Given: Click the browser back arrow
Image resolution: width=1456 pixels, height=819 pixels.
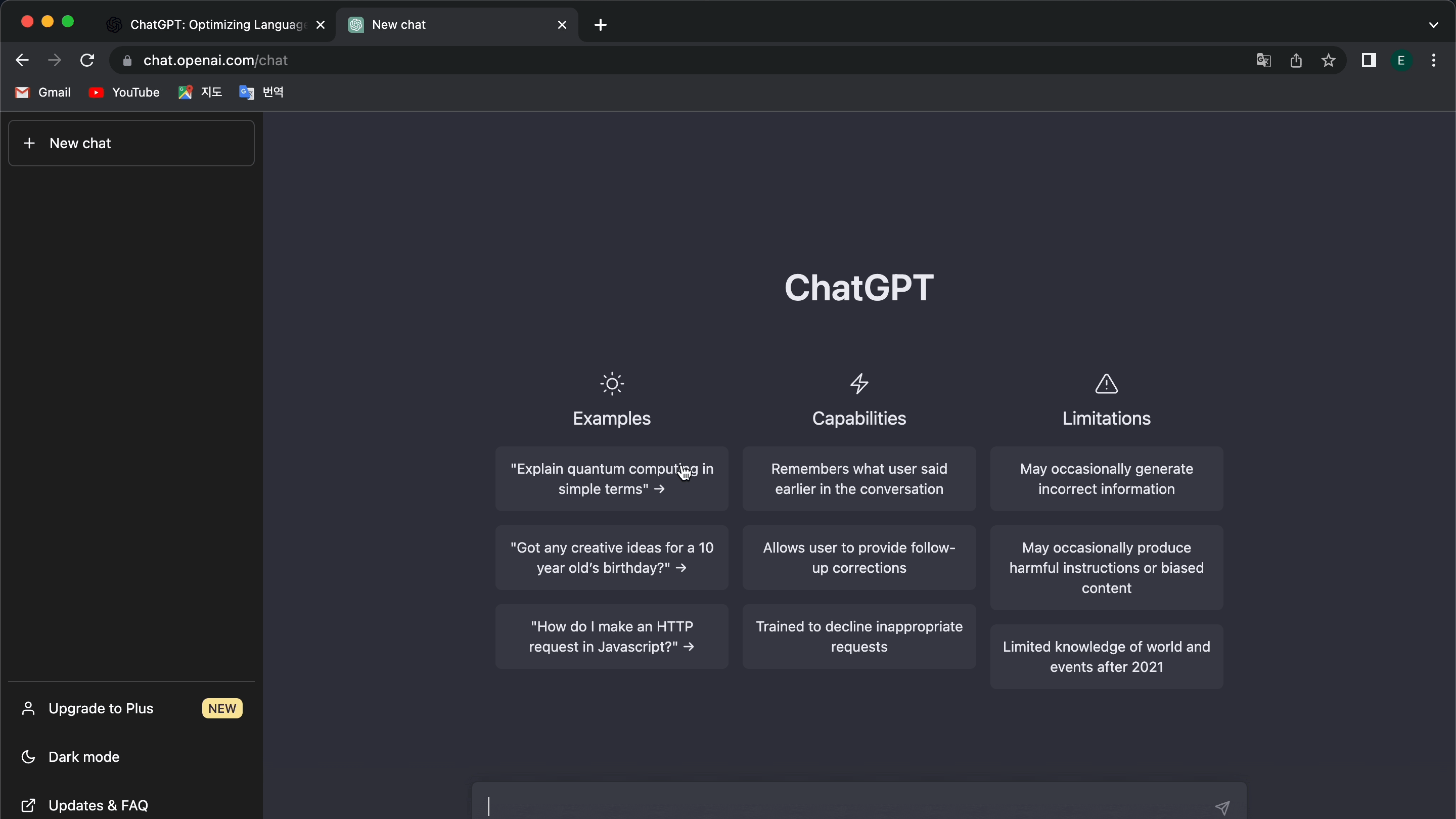Looking at the screenshot, I should click(22, 61).
